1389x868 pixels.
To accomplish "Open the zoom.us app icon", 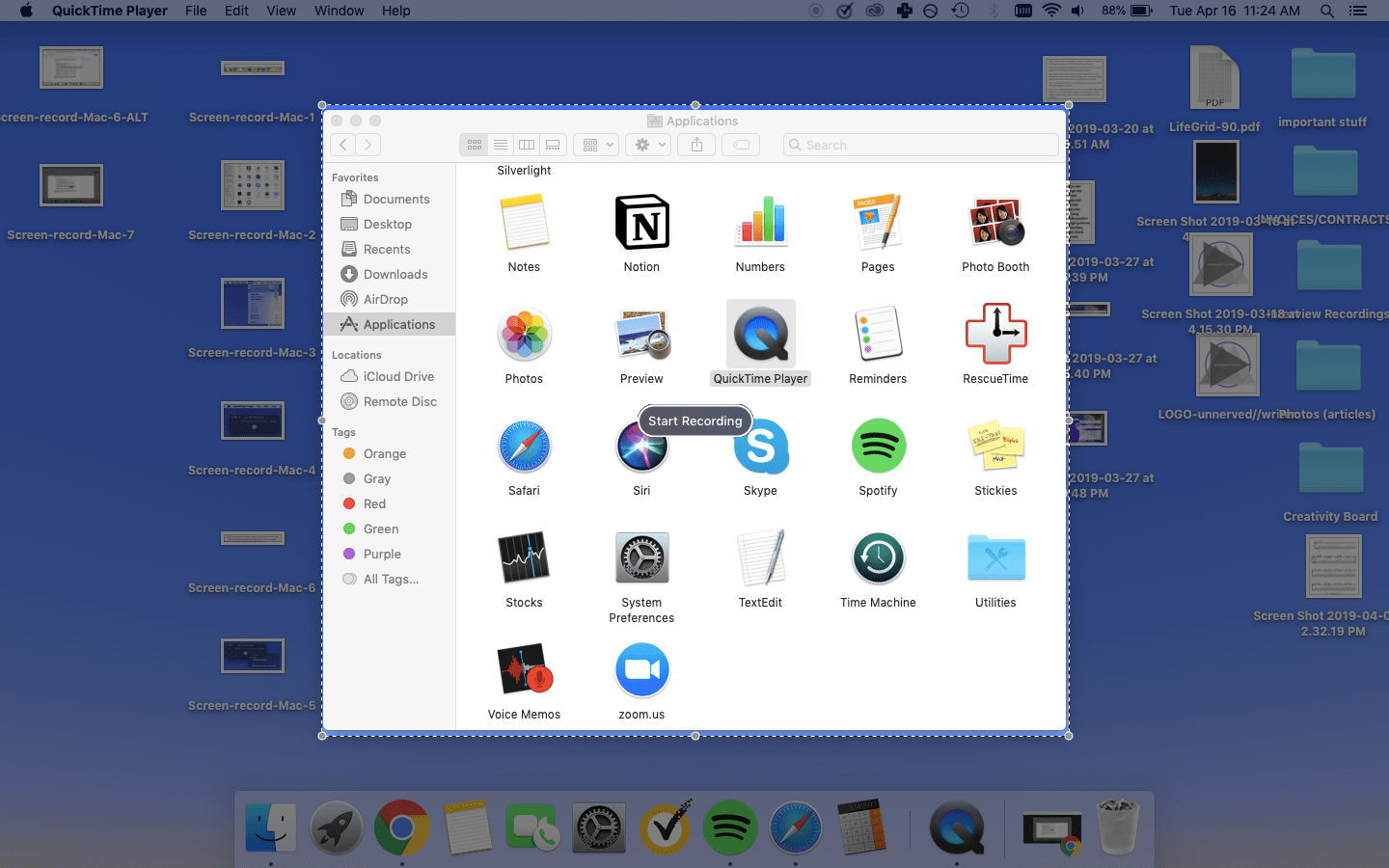I will point(641,670).
